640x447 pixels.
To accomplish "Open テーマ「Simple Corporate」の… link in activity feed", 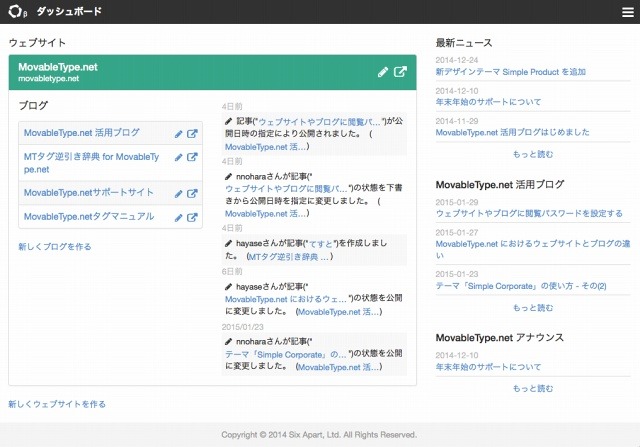I will click(x=286, y=355).
